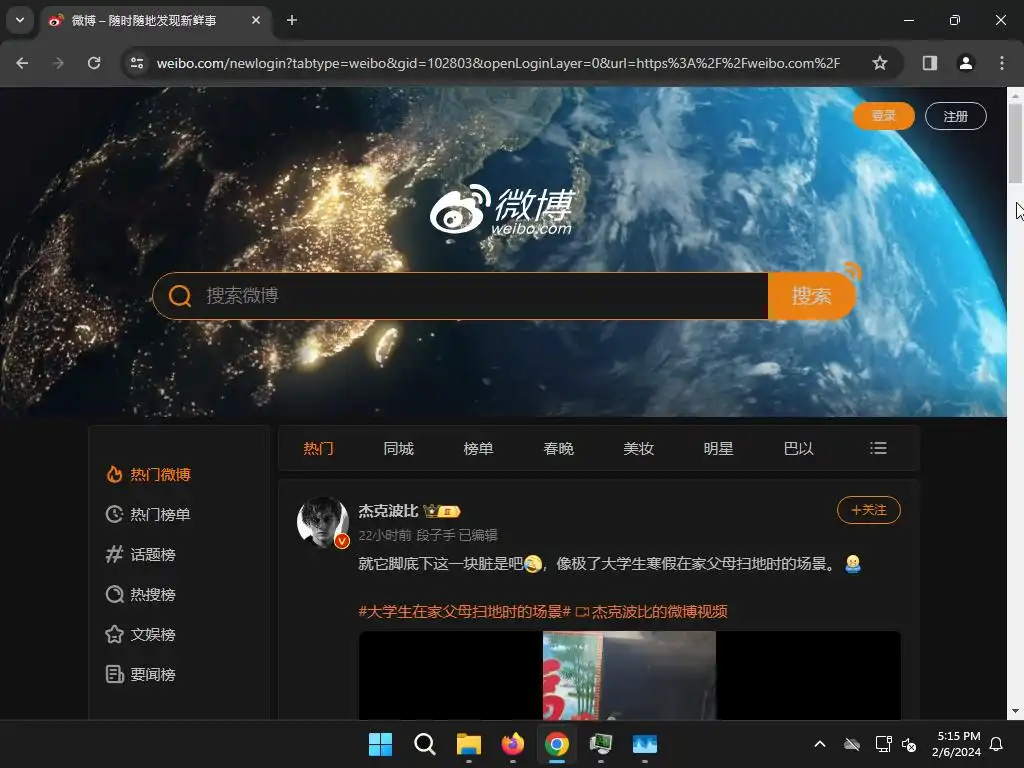Image resolution: width=1024 pixels, height=768 pixels.
Task: Close the 微博 browser tab
Action: [x=256, y=20]
